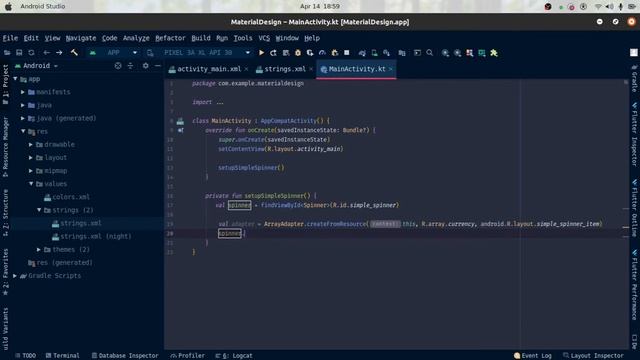
Task: Expand the mipmap folder
Action: (31, 171)
